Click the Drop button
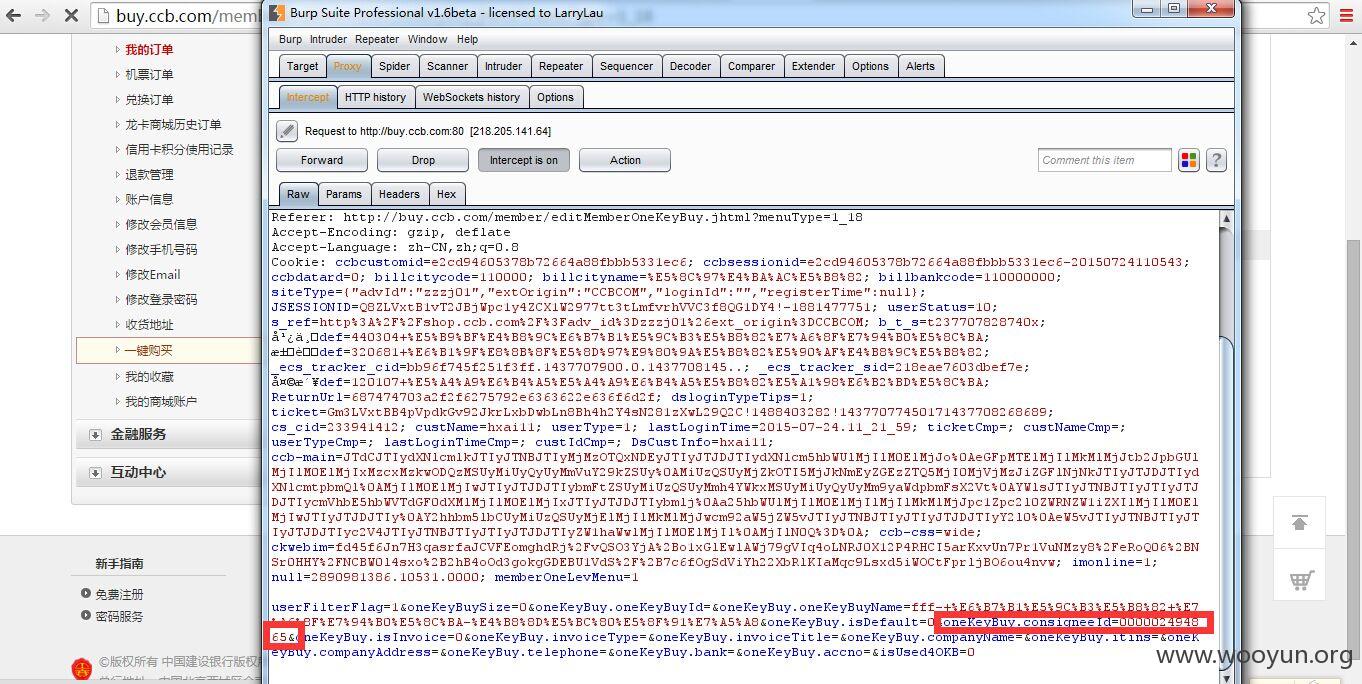This screenshot has width=1362, height=684. coord(423,160)
